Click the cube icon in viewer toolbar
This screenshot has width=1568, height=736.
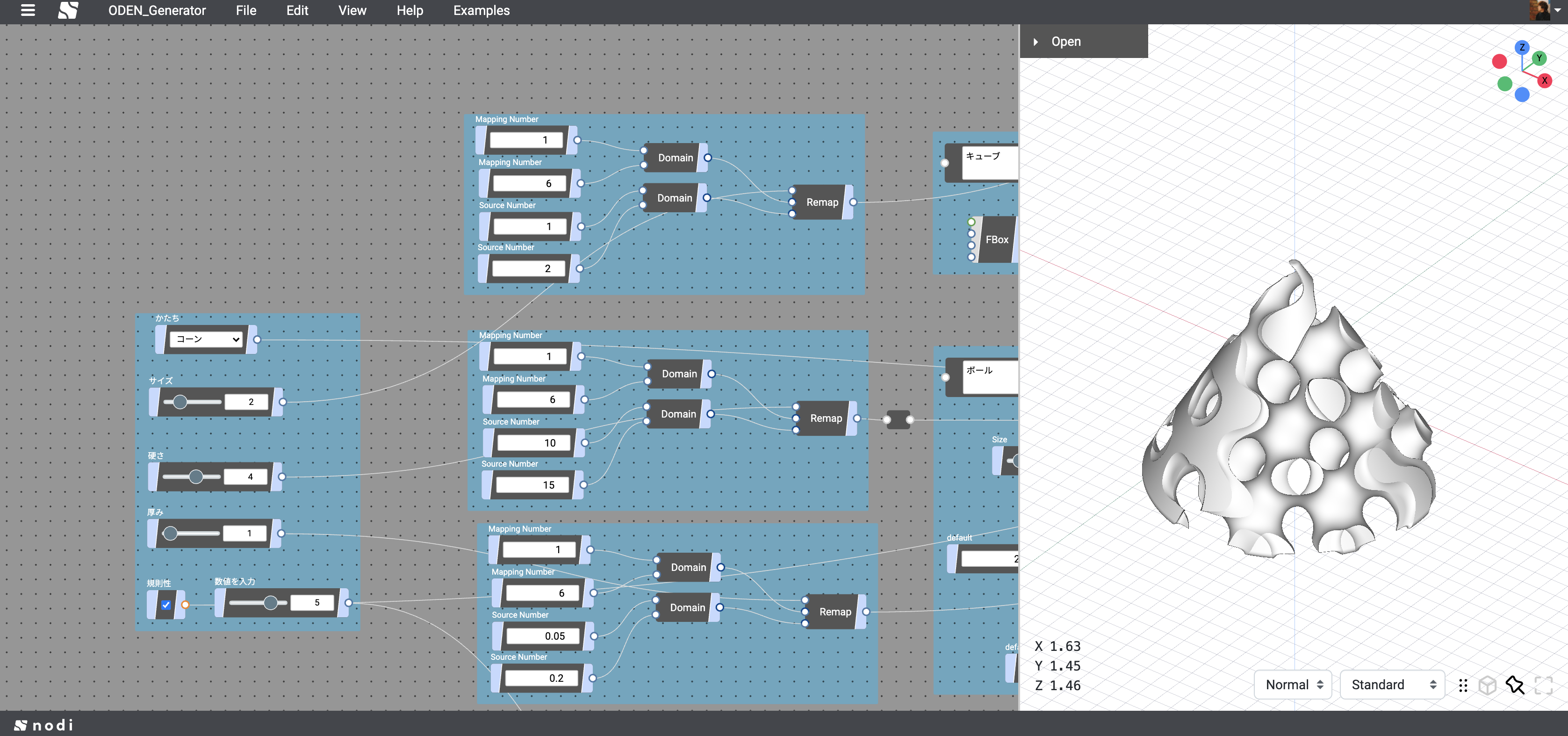pos(1487,685)
